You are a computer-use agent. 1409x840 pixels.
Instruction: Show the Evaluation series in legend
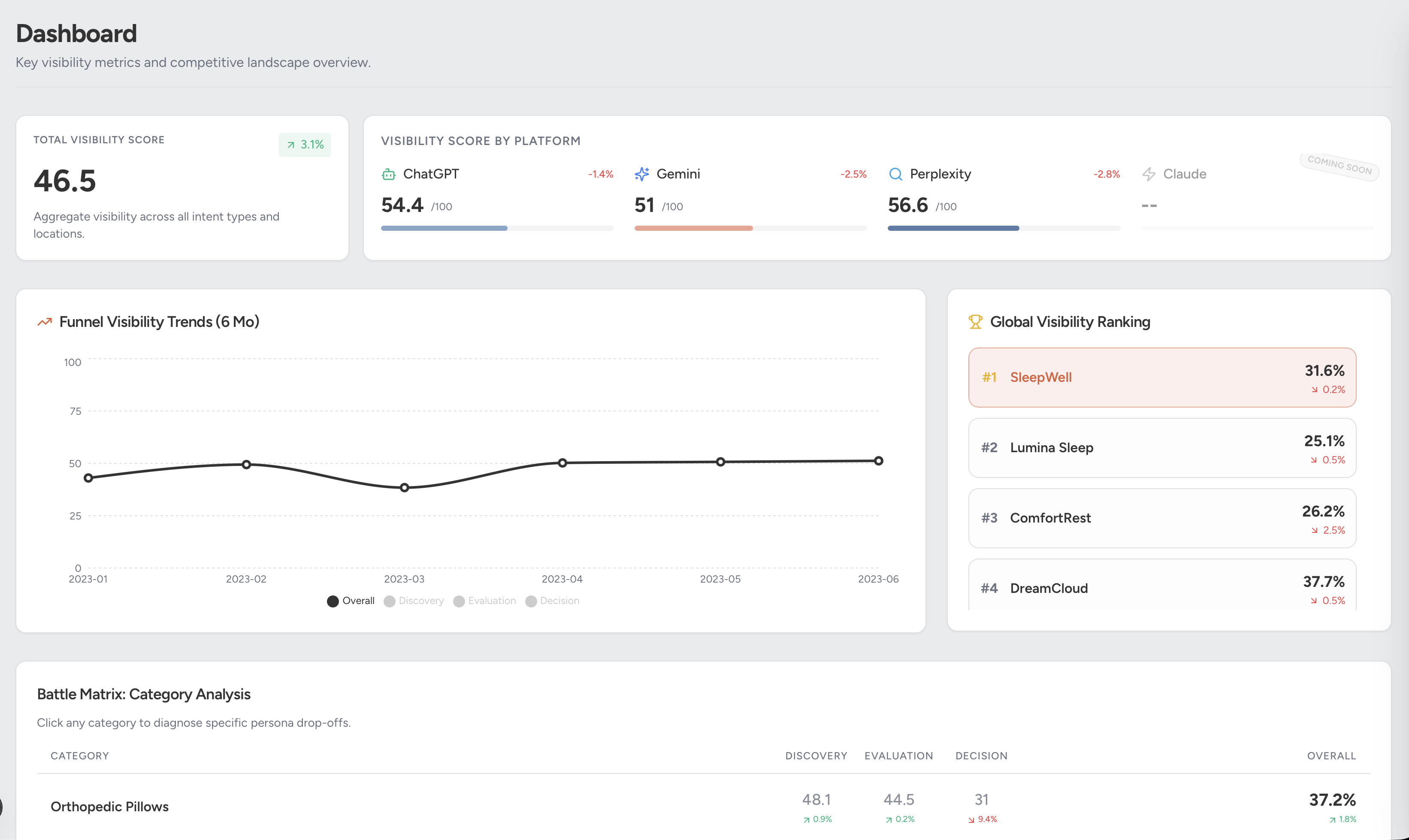point(484,601)
